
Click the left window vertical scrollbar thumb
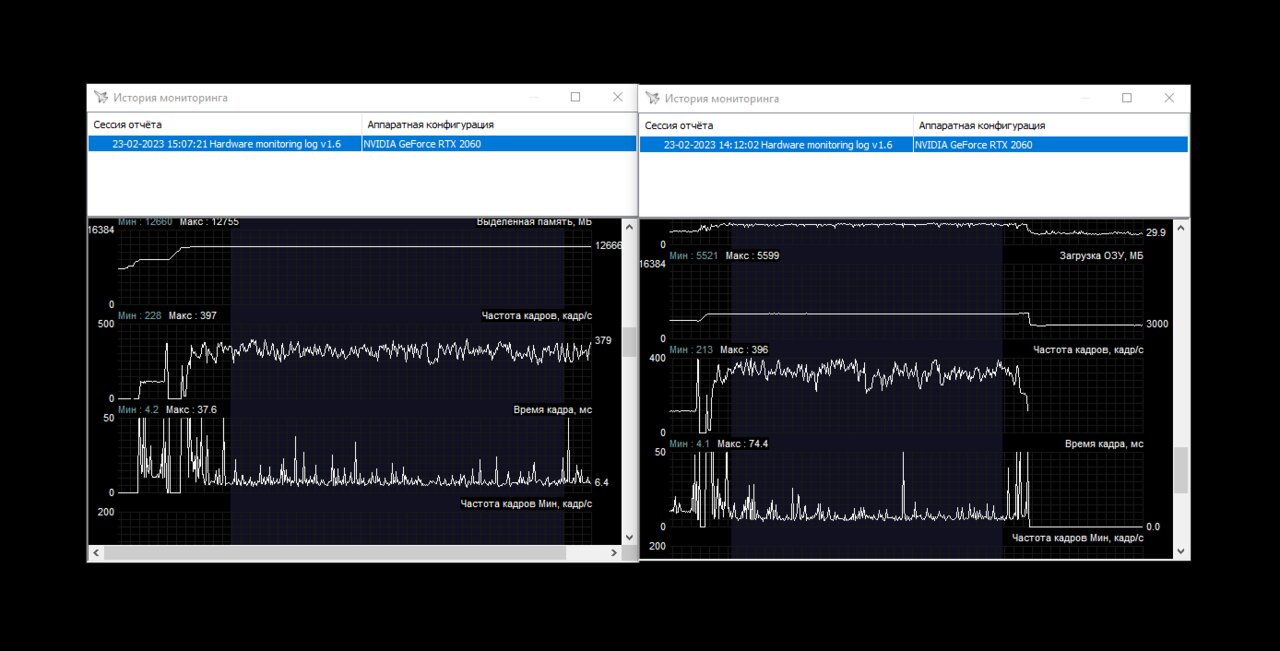[x=629, y=342]
